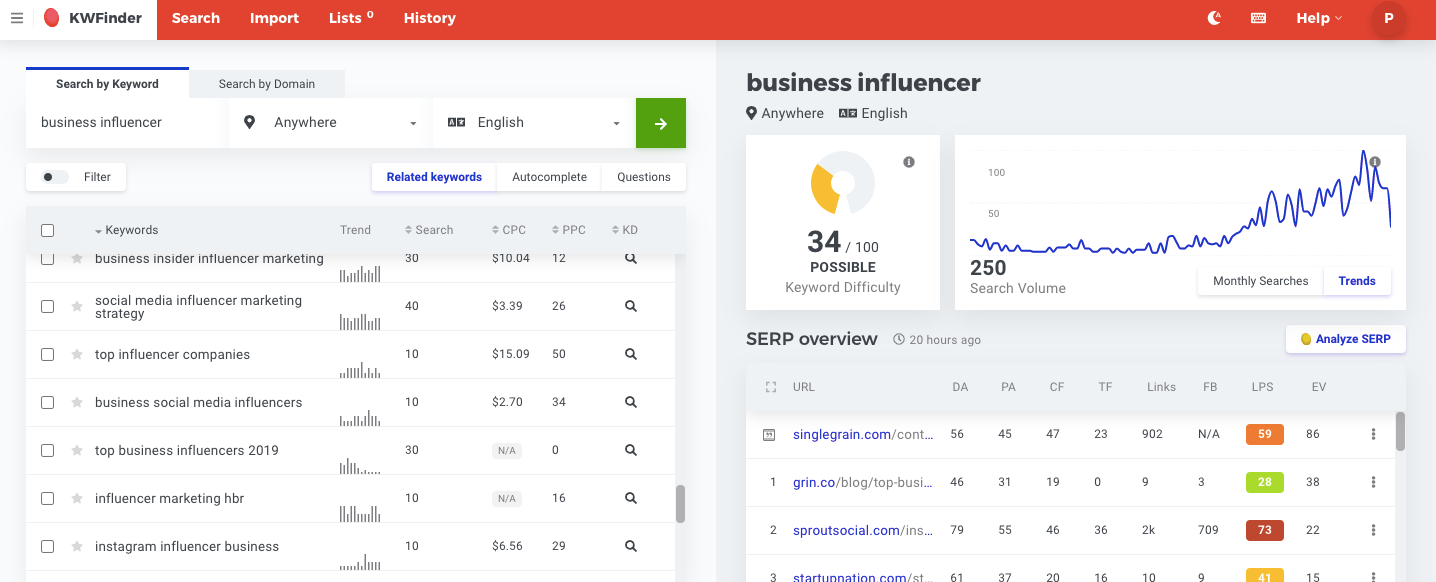Star business social media influencers keyword
The width and height of the screenshot is (1436, 582).
tap(77, 403)
